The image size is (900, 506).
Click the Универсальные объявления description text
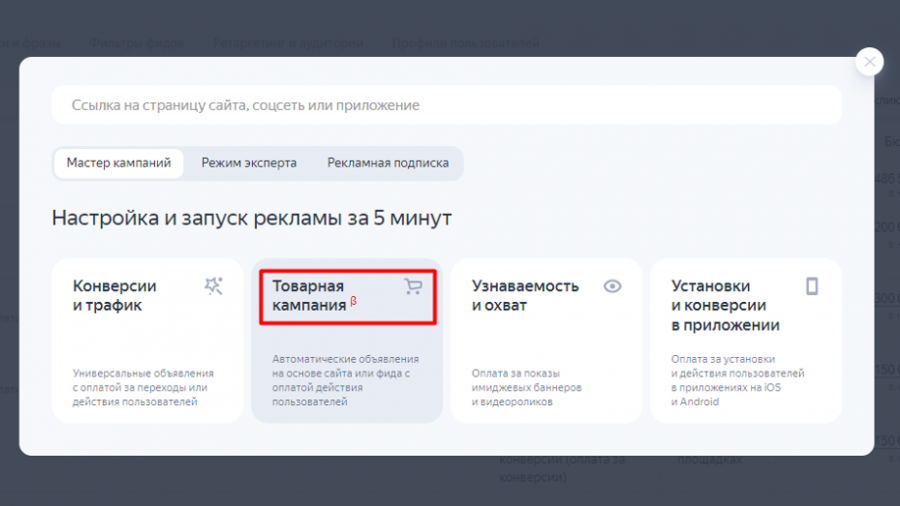pos(143,387)
